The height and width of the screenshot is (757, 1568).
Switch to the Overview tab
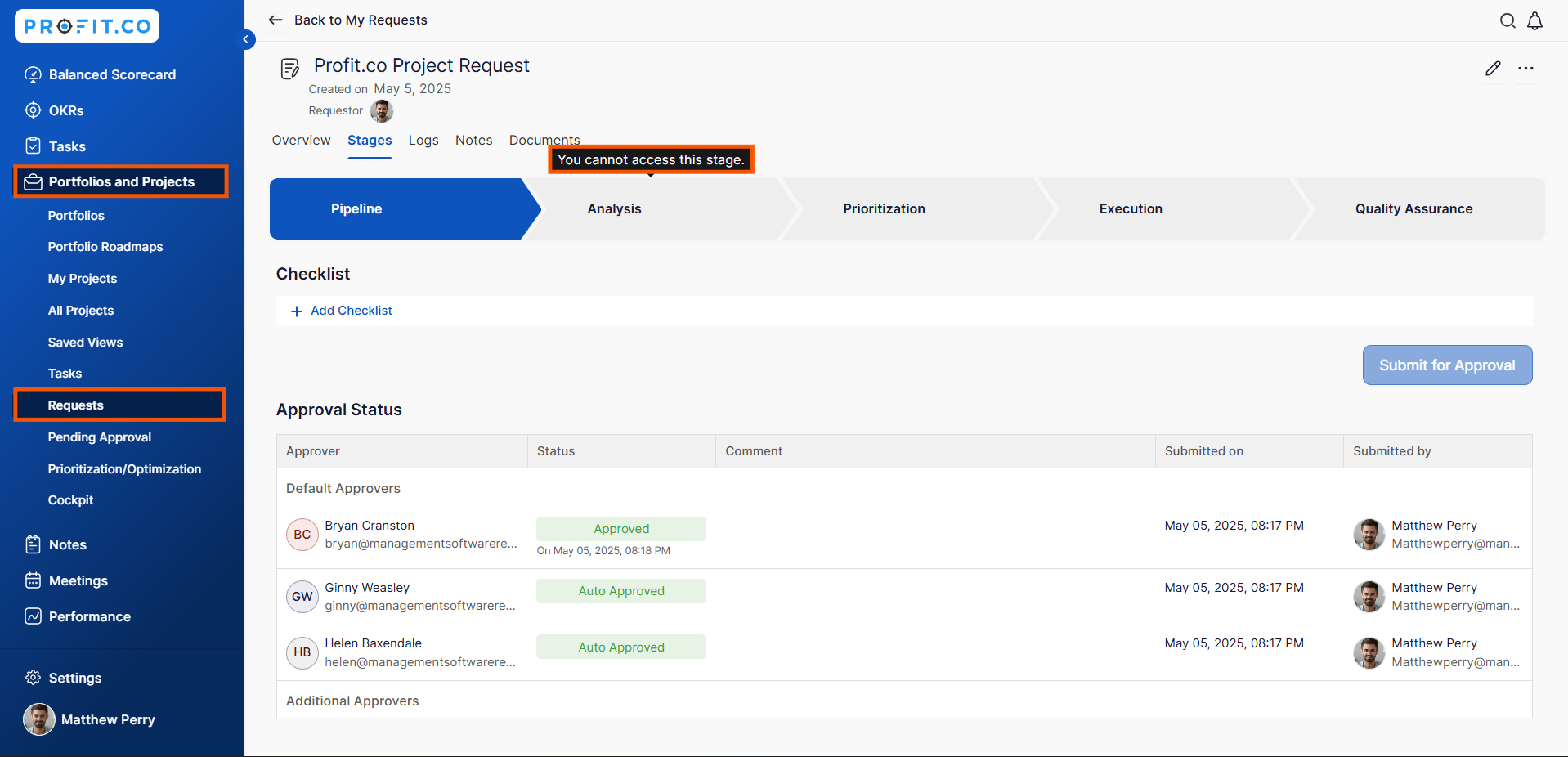tap(301, 140)
